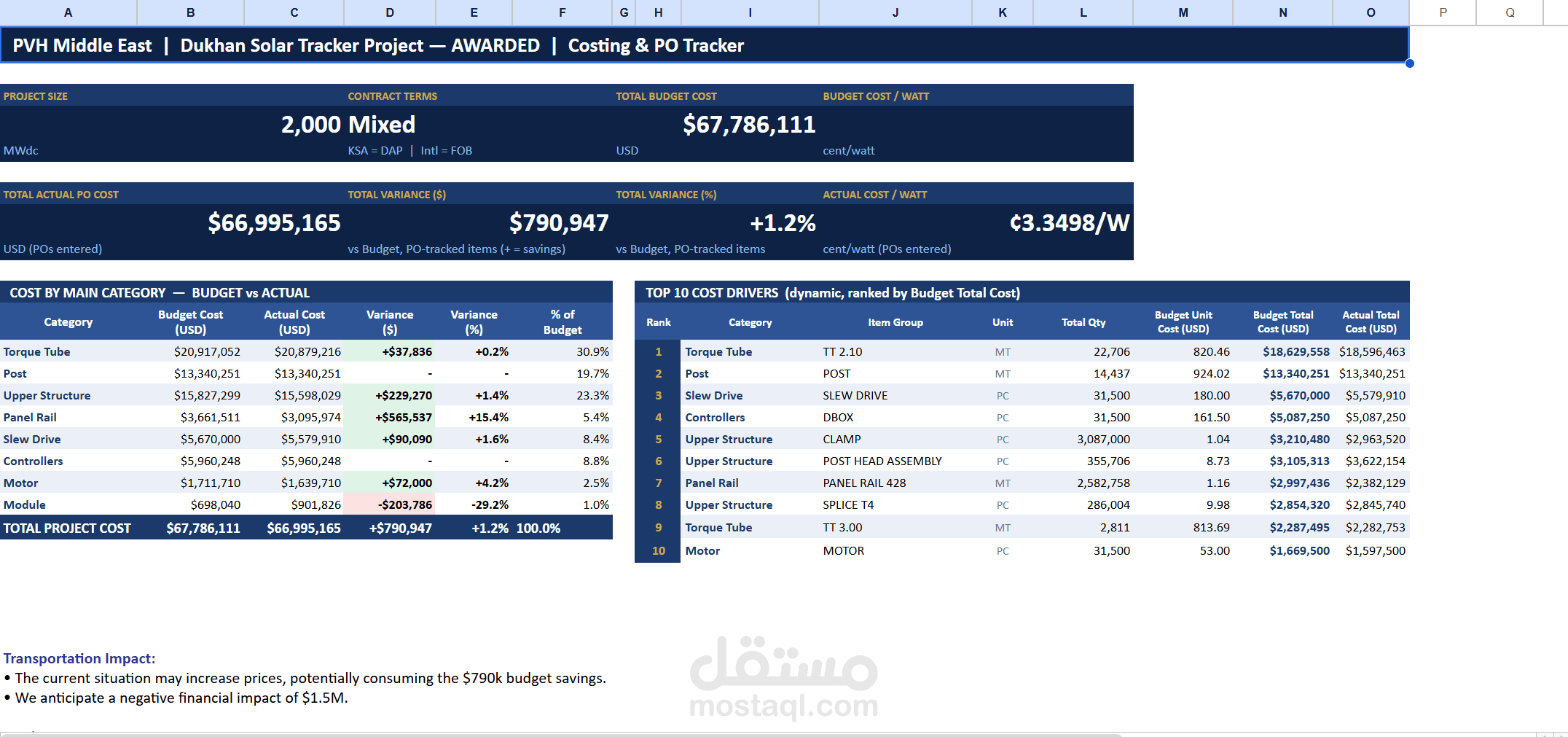Click Torque Tube actual total $18,596,463
Image resolution: width=1568 pixels, height=737 pixels.
(1372, 351)
